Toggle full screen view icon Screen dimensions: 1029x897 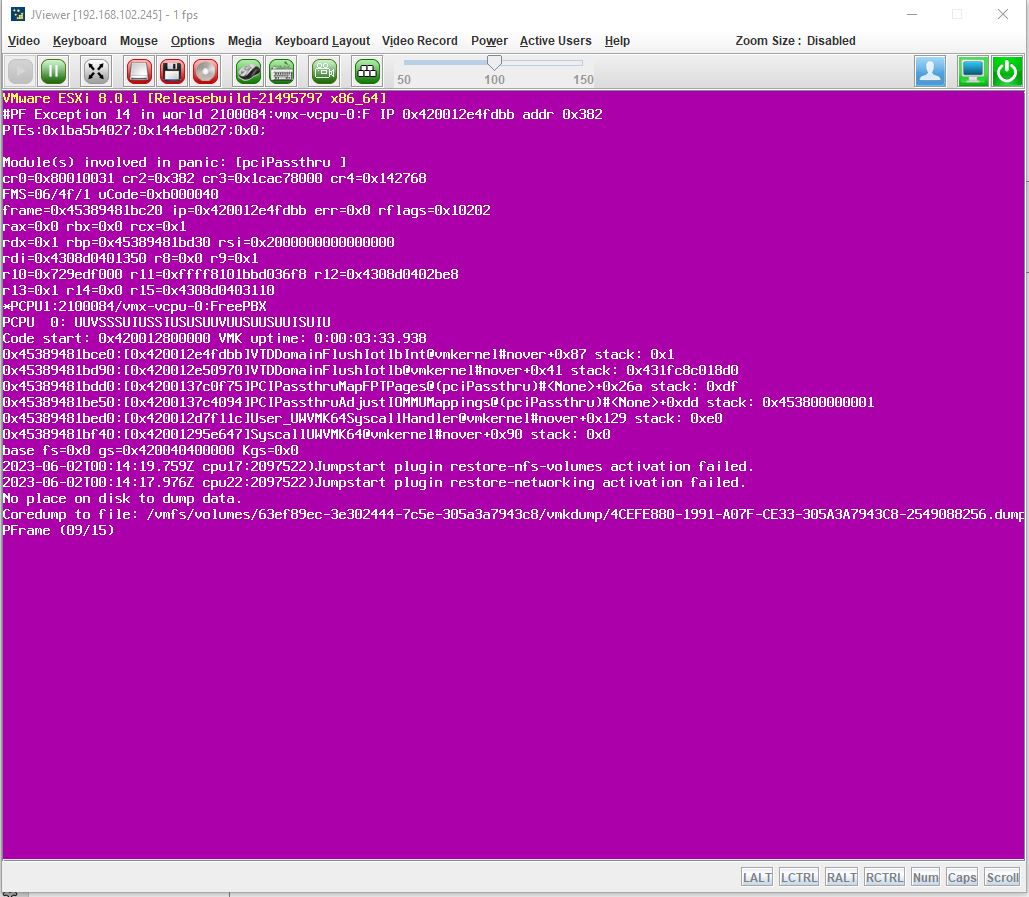pyautogui.click(x=96, y=71)
